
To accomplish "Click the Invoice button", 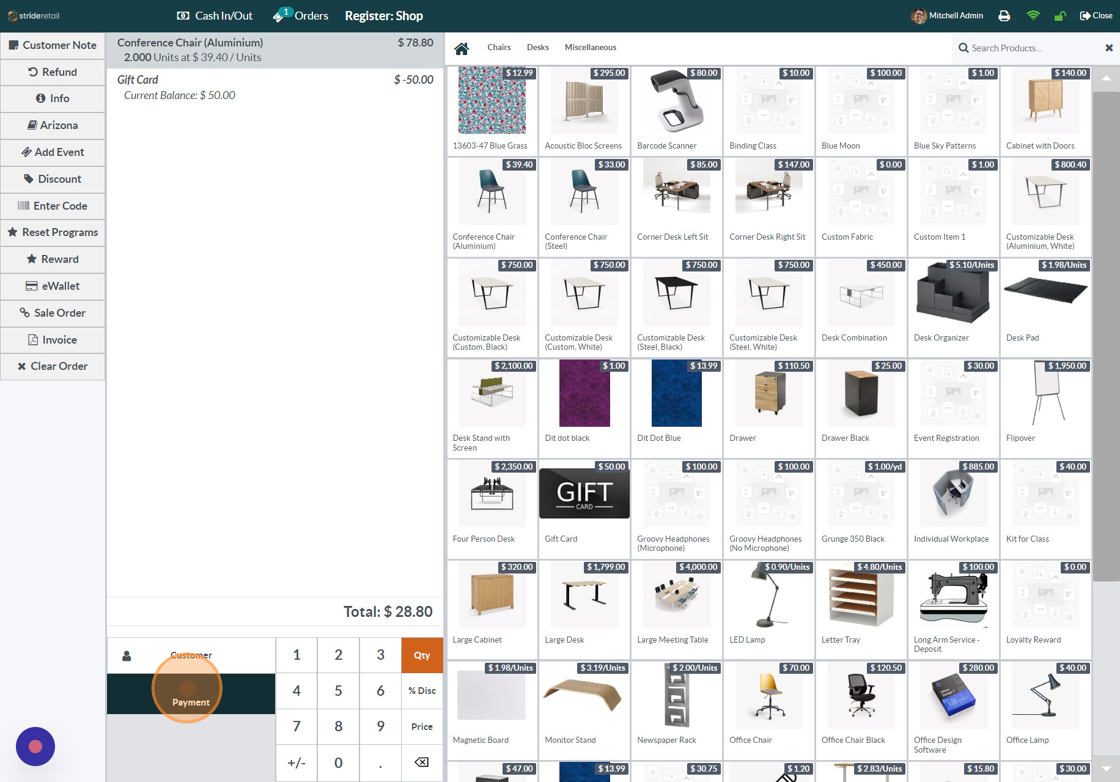I will (x=52, y=340).
